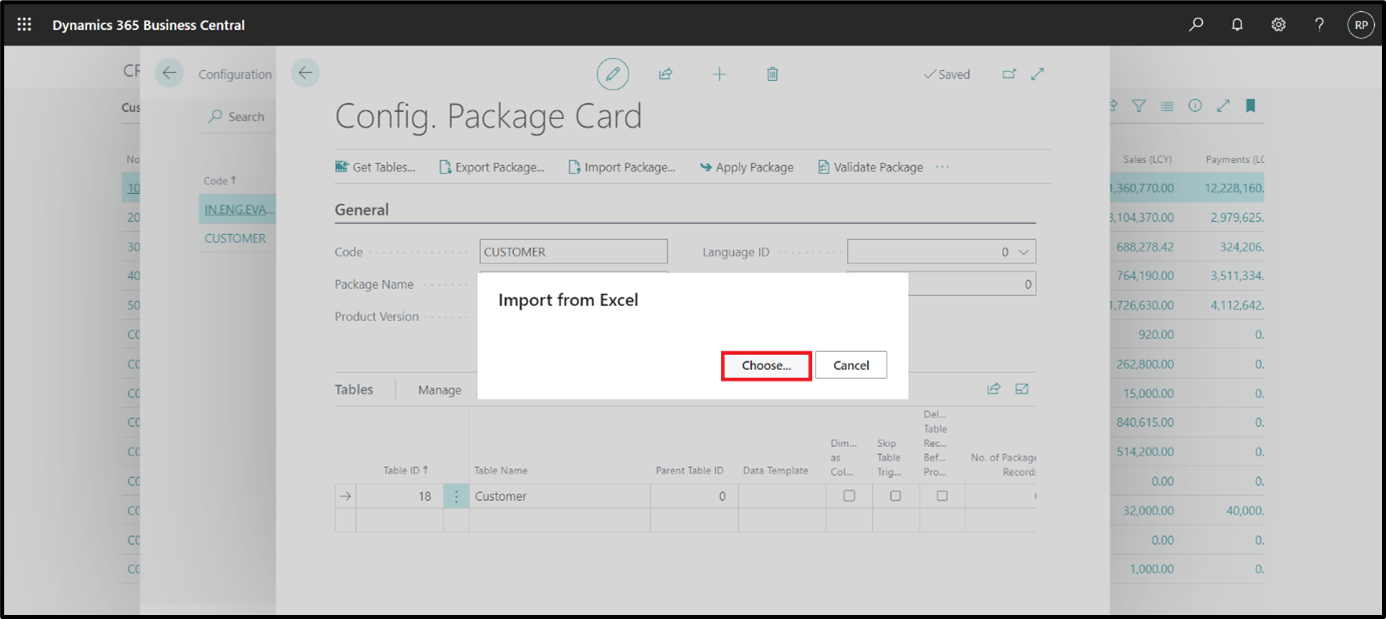Click the Table ID cell 18
The width and height of the screenshot is (1386, 619).
tap(400, 496)
